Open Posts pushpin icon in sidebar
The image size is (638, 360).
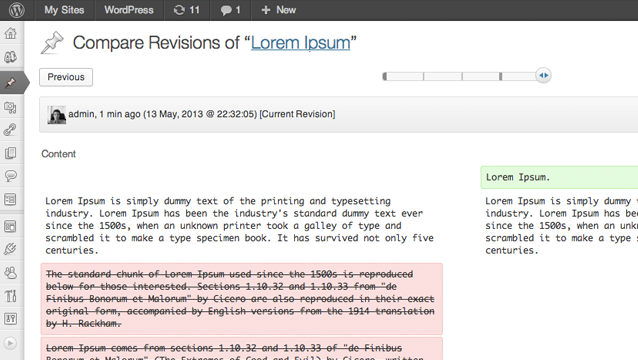(x=11, y=83)
